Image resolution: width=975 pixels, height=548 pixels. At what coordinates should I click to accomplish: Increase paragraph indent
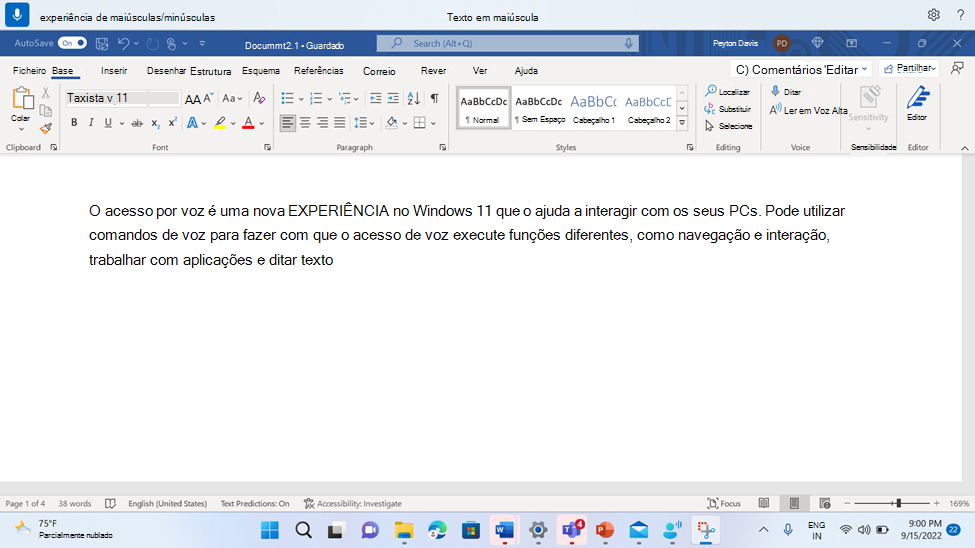pyautogui.click(x=393, y=98)
